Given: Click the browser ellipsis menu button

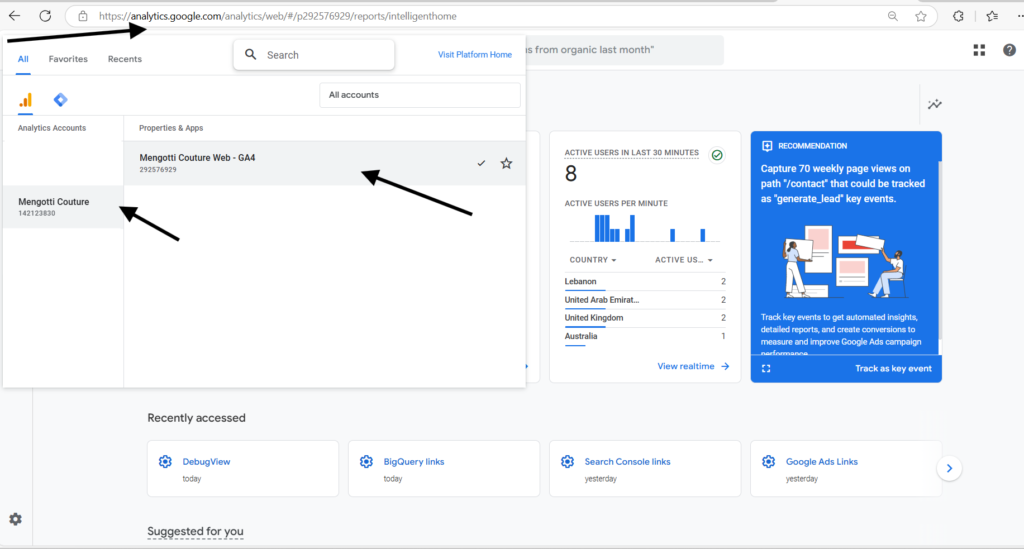Looking at the screenshot, I should point(1019,16).
